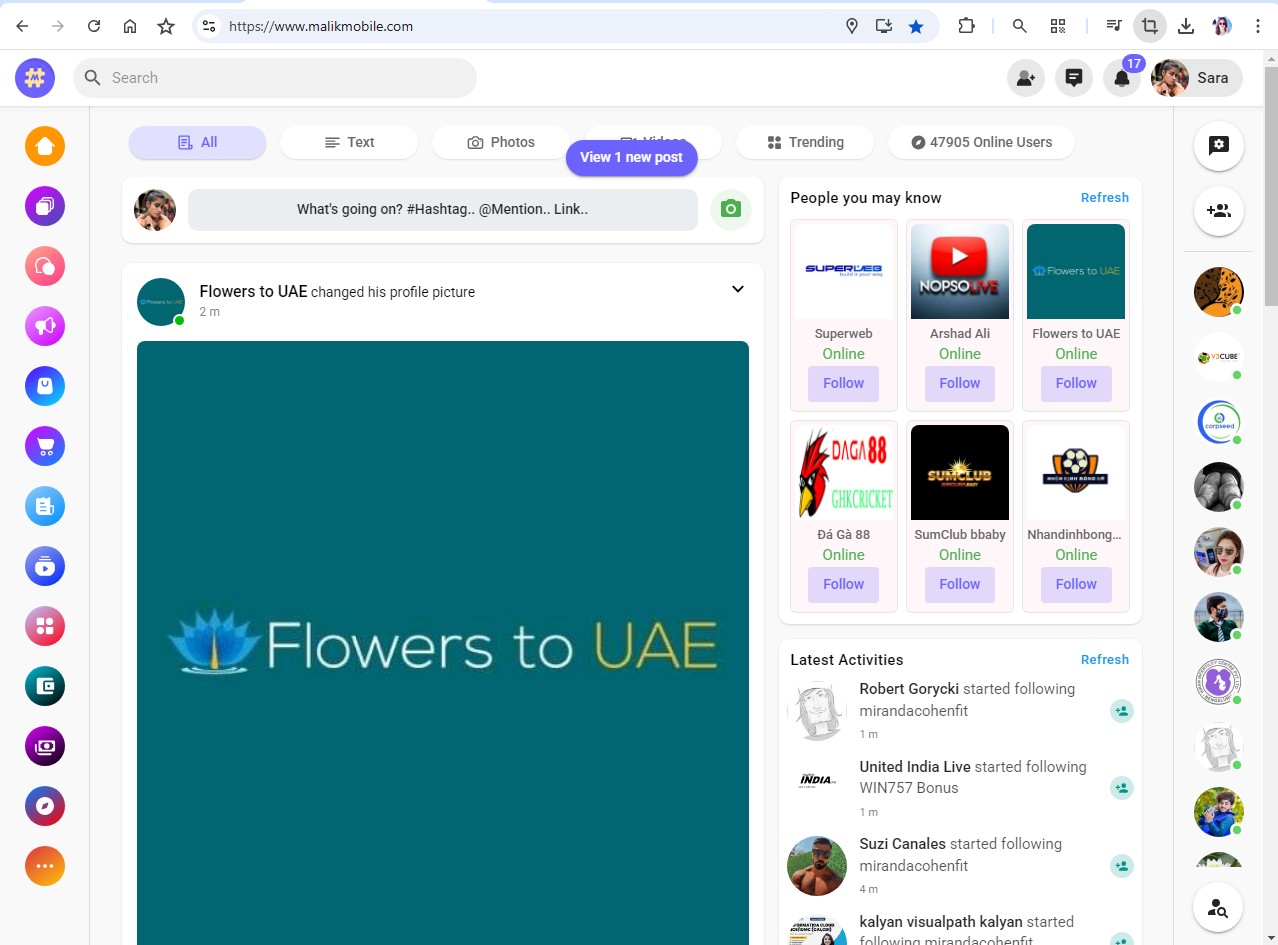Click follow icon beside United India Live activity
This screenshot has height=945, width=1278.
coord(1122,788)
